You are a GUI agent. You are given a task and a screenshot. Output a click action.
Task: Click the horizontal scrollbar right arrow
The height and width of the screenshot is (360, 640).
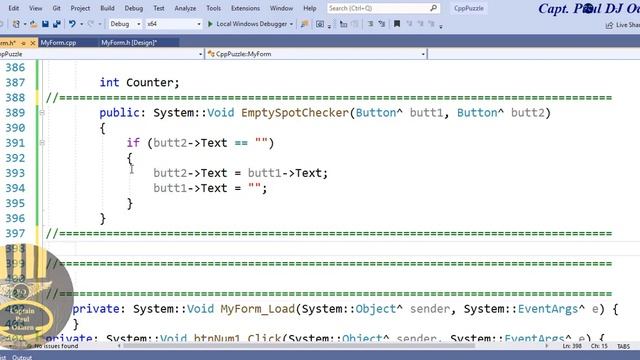[x=547, y=346]
